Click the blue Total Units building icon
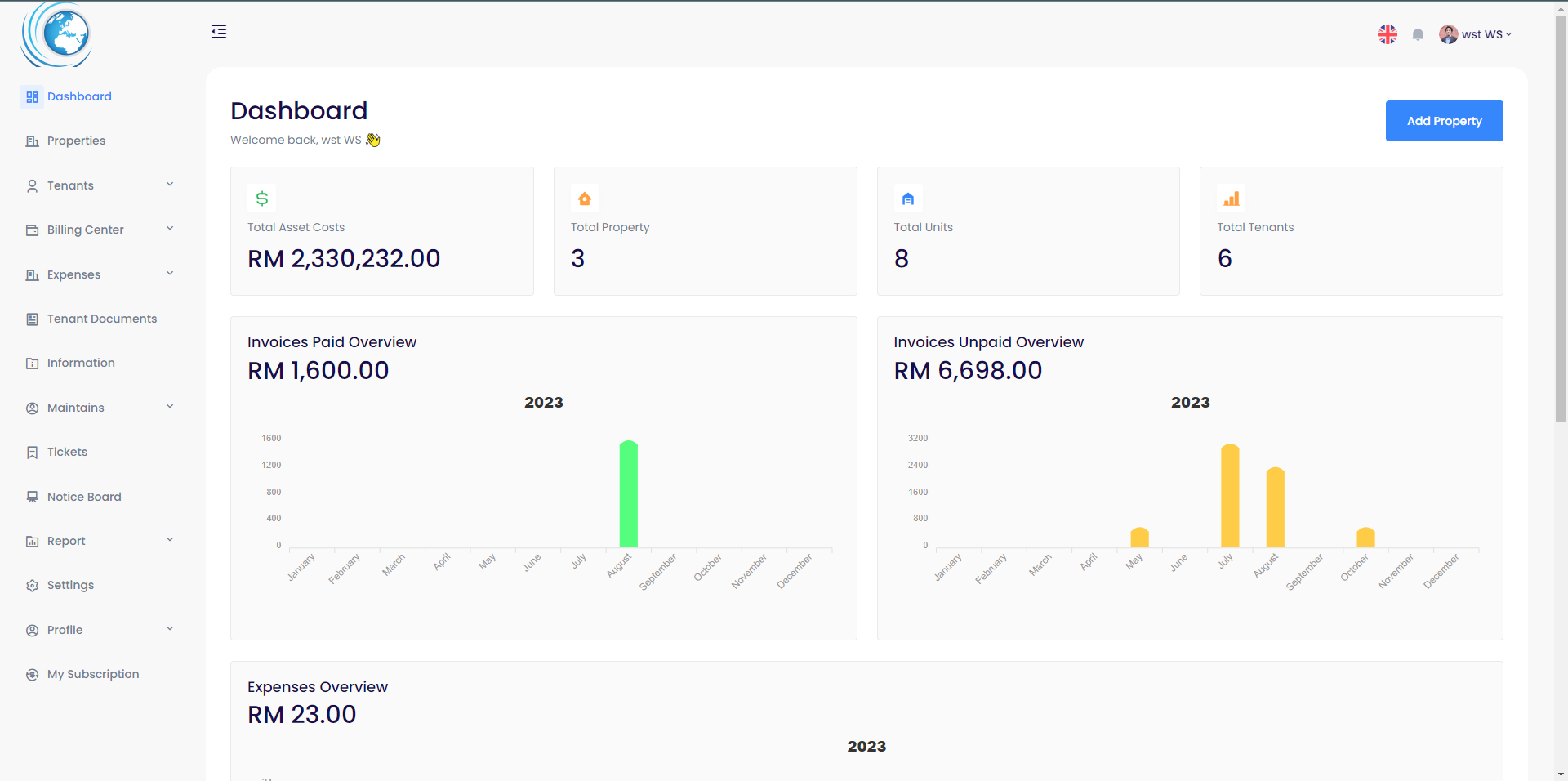Viewport: 1568px width, 781px height. point(907,199)
